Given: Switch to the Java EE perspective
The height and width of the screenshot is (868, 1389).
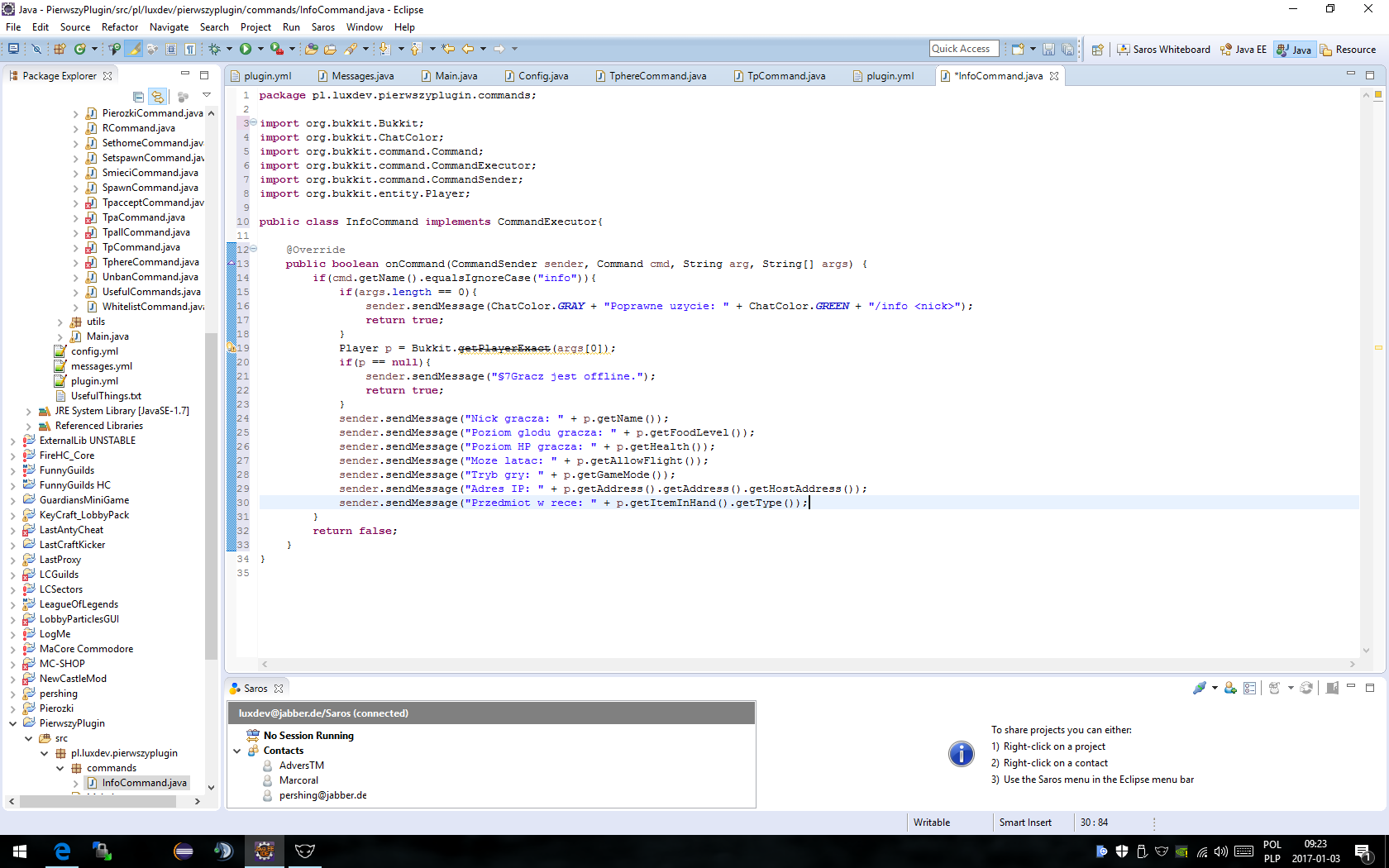Looking at the screenshot, I should point(1243,50).
